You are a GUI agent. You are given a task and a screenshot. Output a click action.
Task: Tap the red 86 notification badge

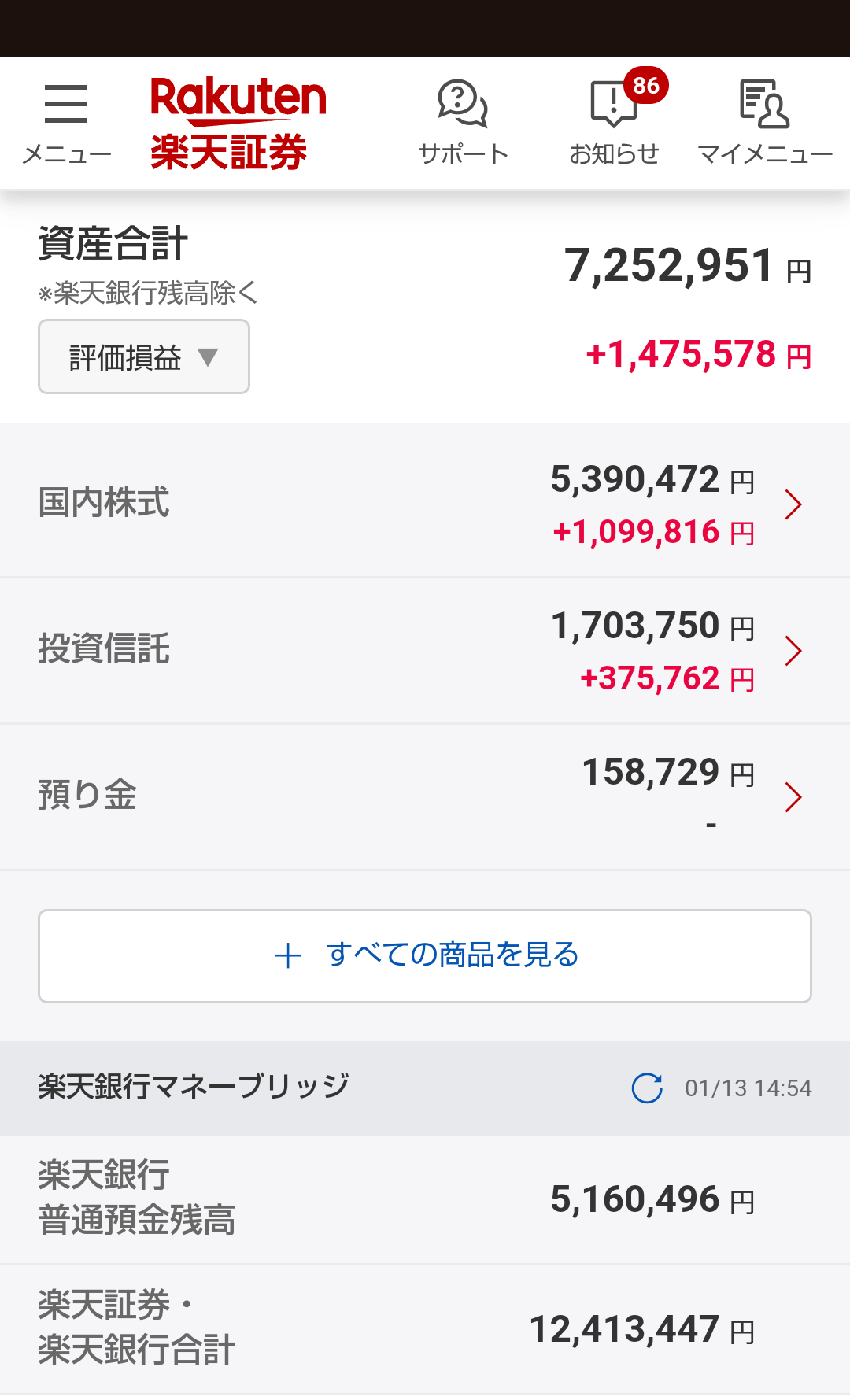pyautogui.click(x=646, y=85)
